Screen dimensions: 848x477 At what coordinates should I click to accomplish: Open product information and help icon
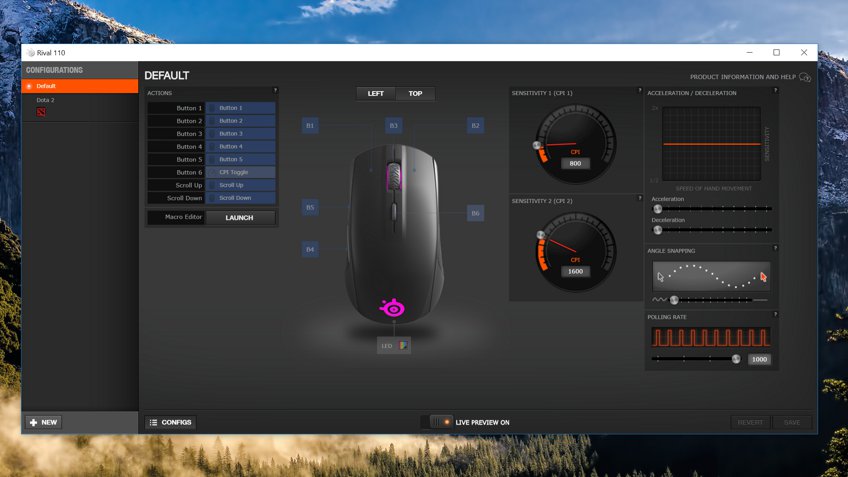point(805,77)
